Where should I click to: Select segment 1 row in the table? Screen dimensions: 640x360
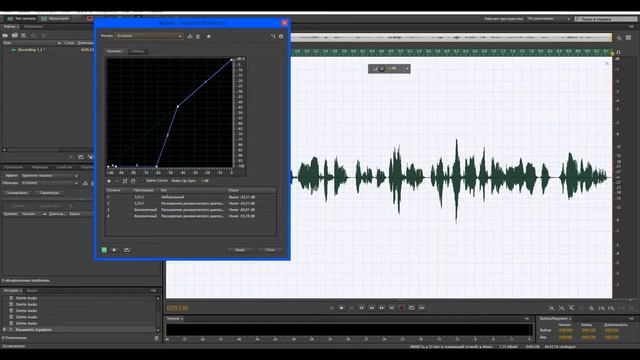[191, 197]
